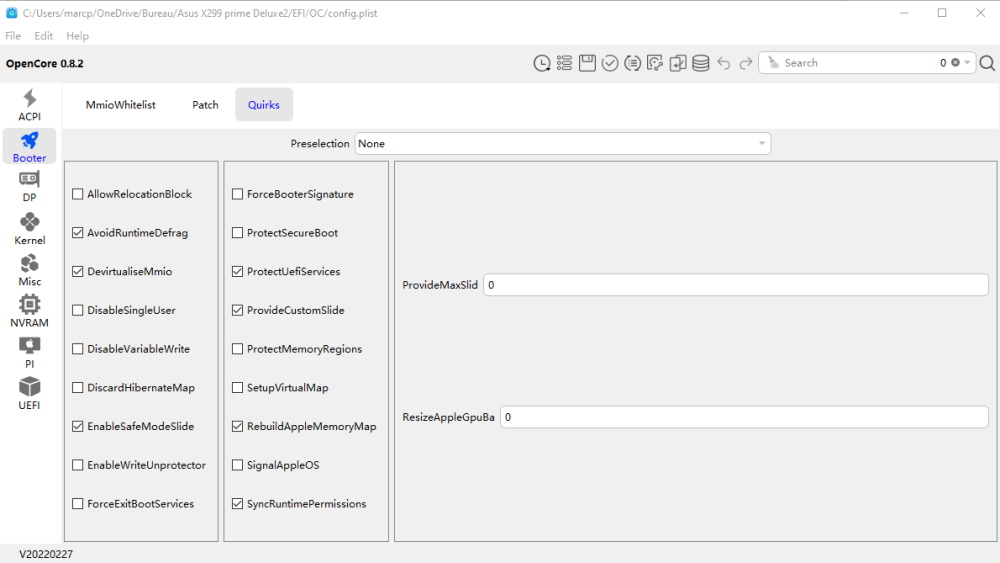1000x563 pixels.
Task: Check DisableVariableWrite
Action: (x=78, y=349)
